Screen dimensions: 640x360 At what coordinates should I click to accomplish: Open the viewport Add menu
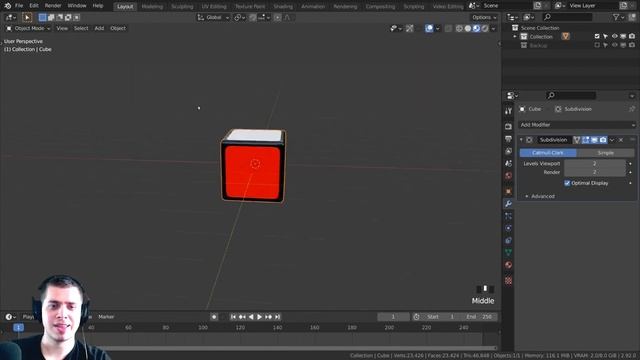[x=99, y=29]
